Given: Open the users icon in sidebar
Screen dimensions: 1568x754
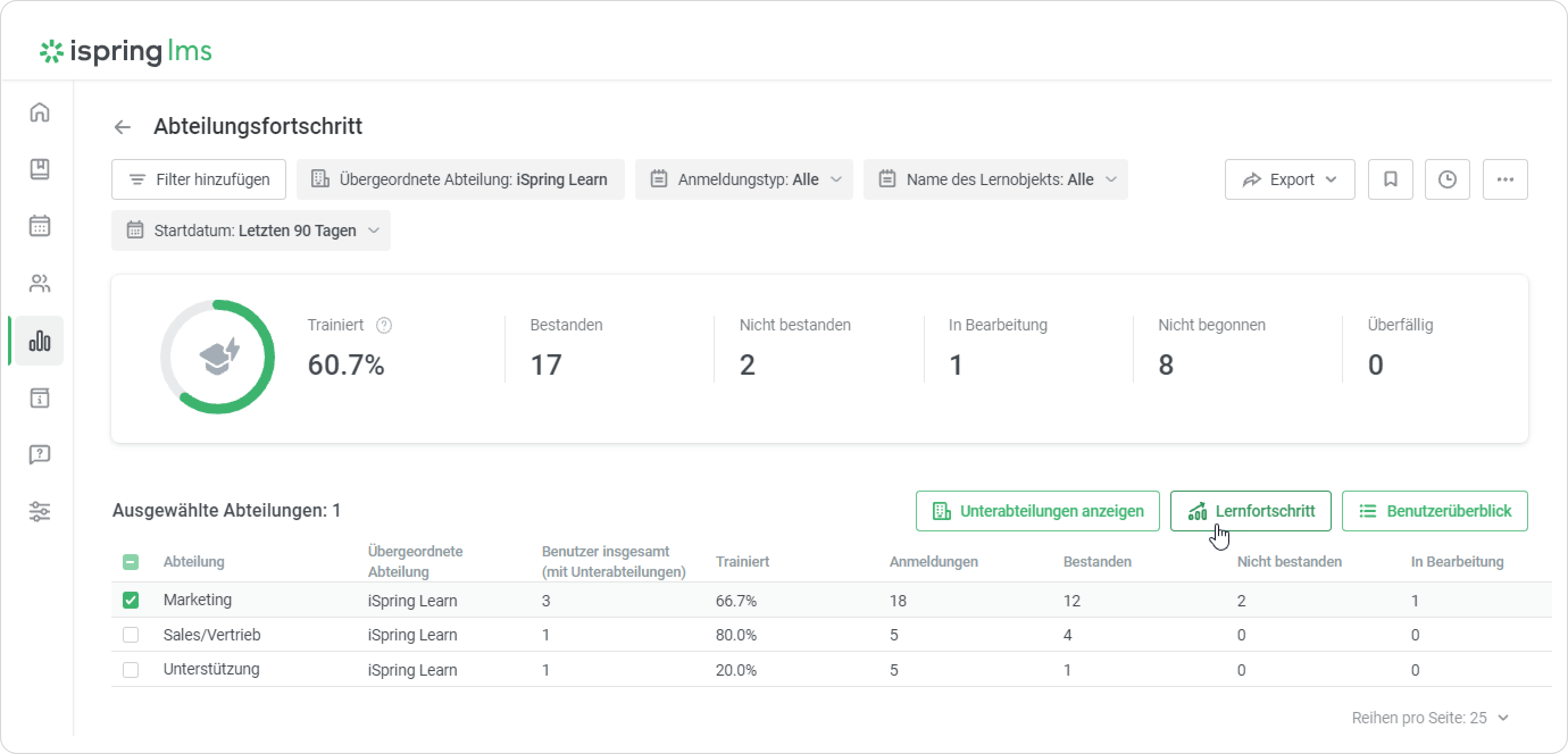Looking at the screenshot, I should point(40,283).
